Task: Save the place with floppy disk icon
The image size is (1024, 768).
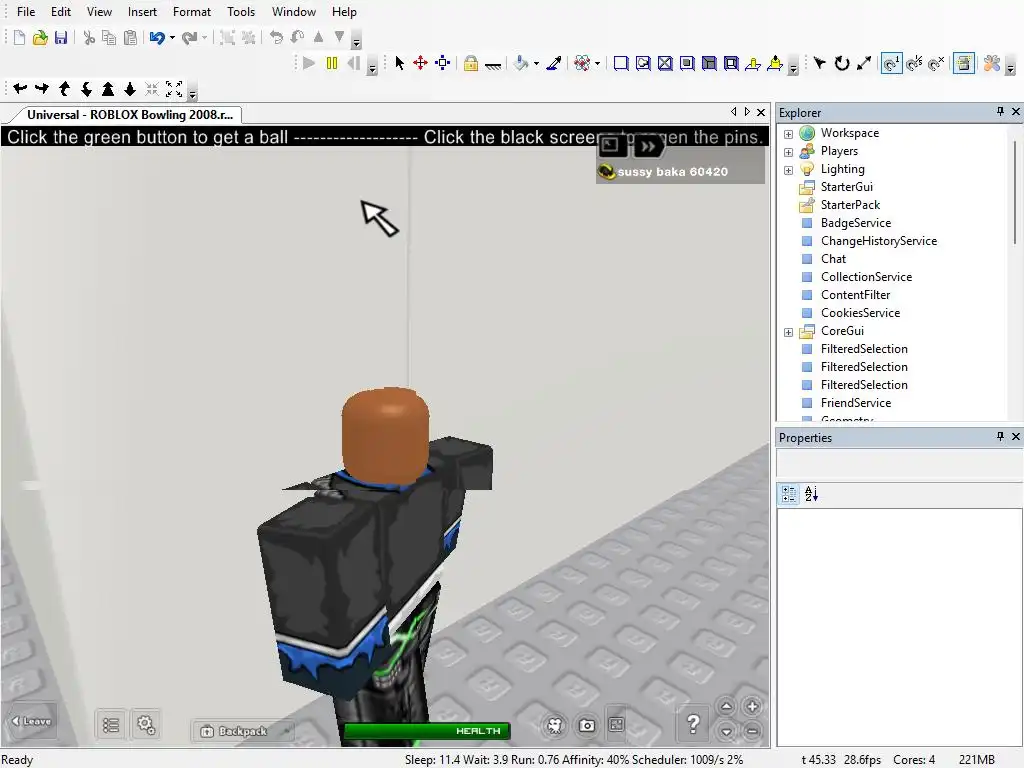Action: point(61,38)
